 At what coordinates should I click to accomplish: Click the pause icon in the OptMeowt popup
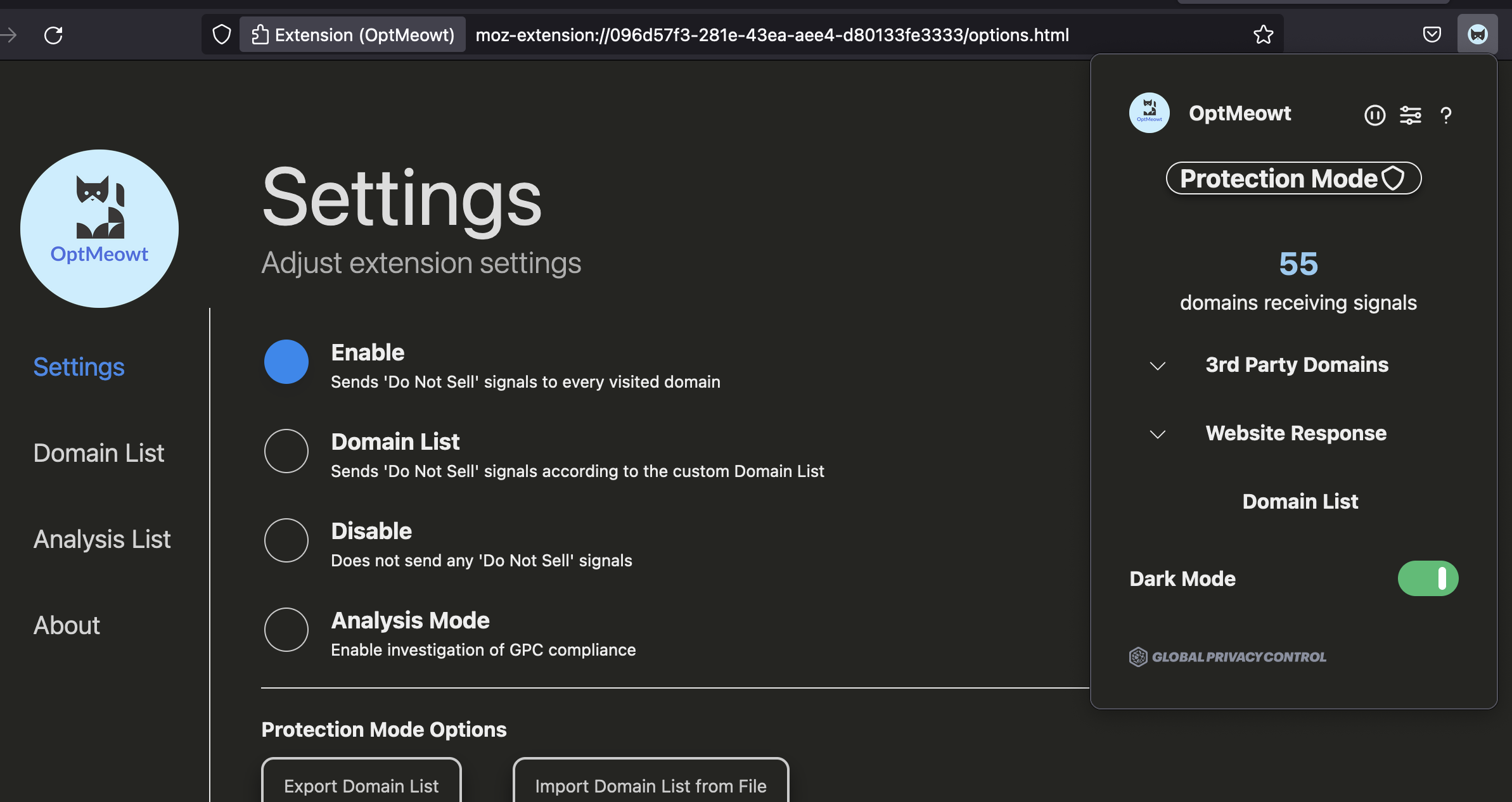pos(1375,115)
